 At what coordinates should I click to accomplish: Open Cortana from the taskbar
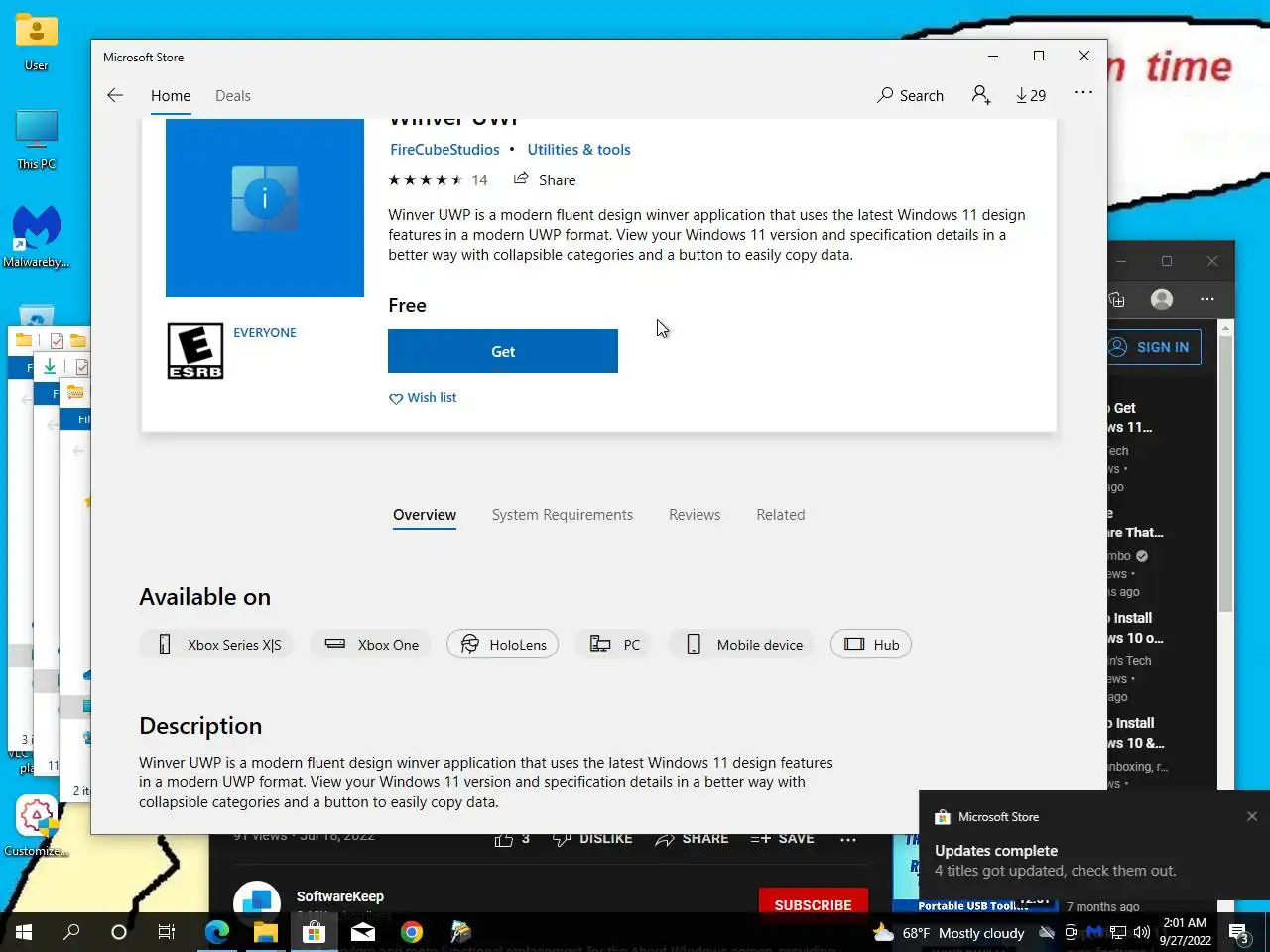coord(119,932)
